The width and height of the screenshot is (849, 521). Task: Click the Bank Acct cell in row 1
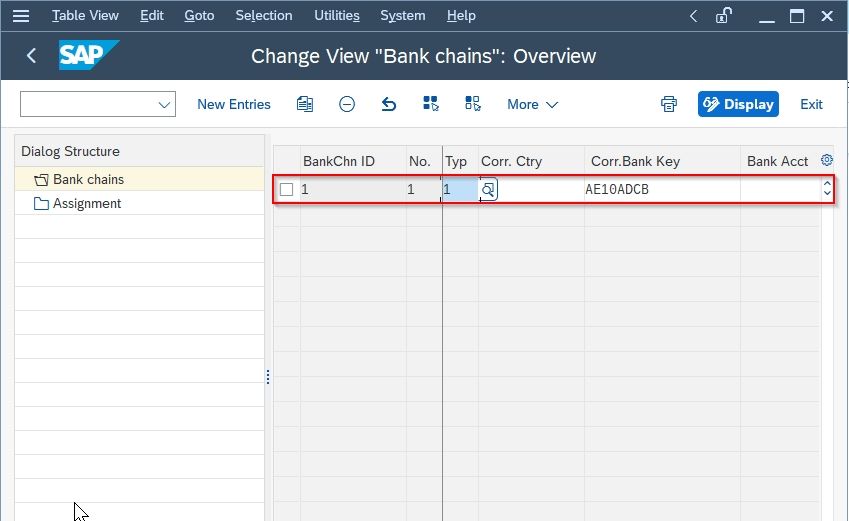click(x=780, y=190)
